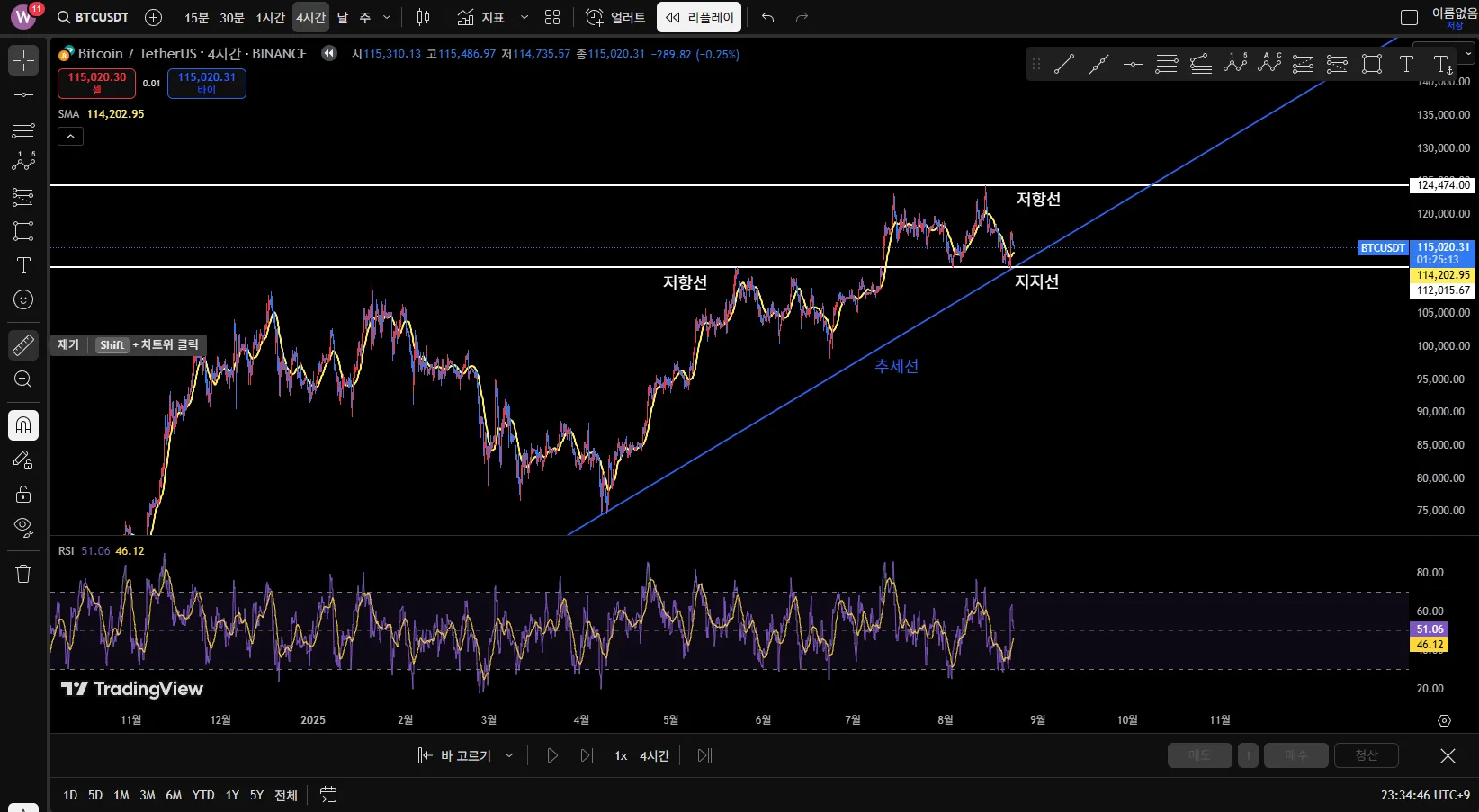Open the left sidebar pattern tools
1479x812 pixels.
tap(23, 162)
